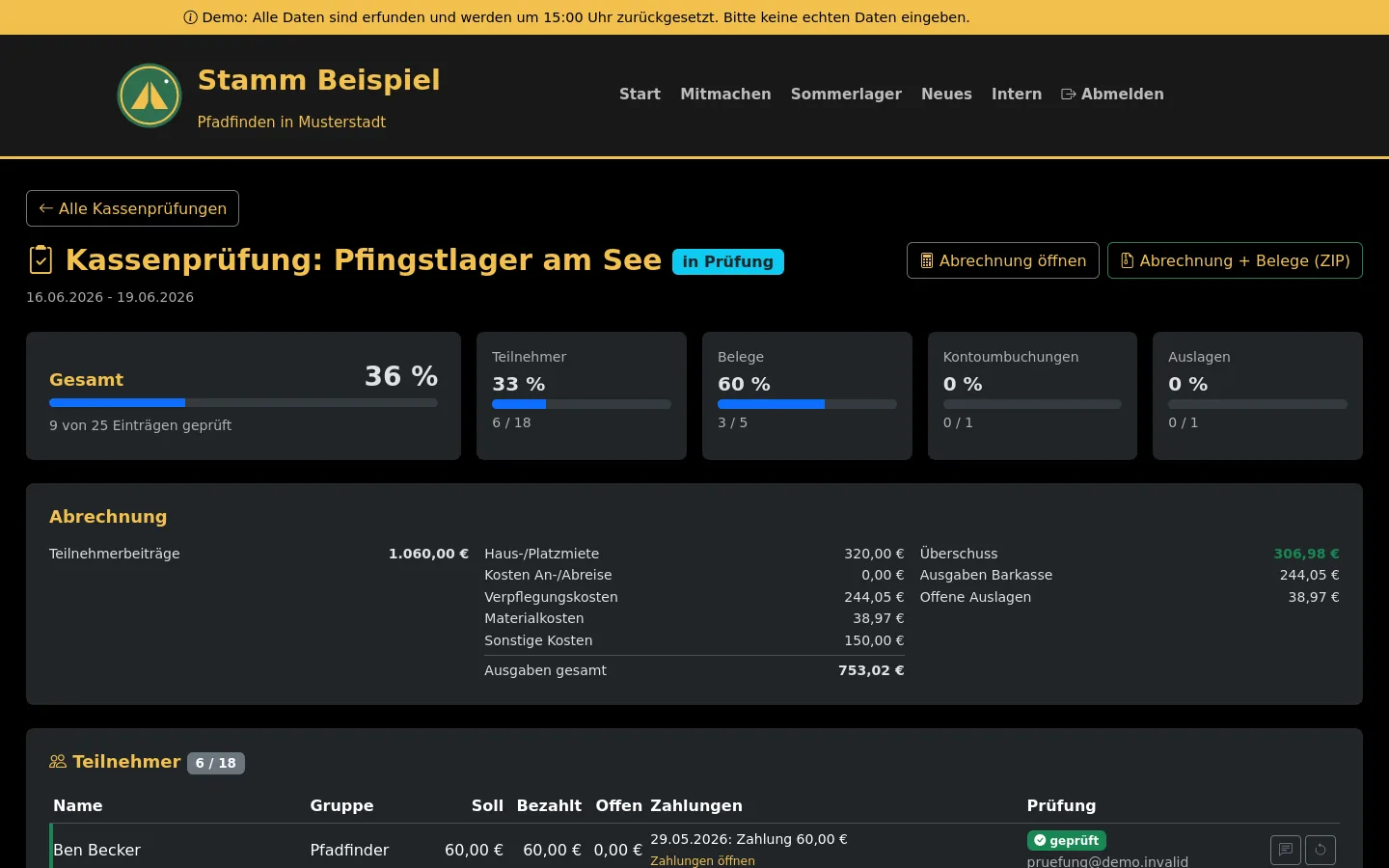The height and width of the screenshot is (868, 1389).
Task: Click the Kontoumbuchungen progress bar
Action: pos(1032,404)
